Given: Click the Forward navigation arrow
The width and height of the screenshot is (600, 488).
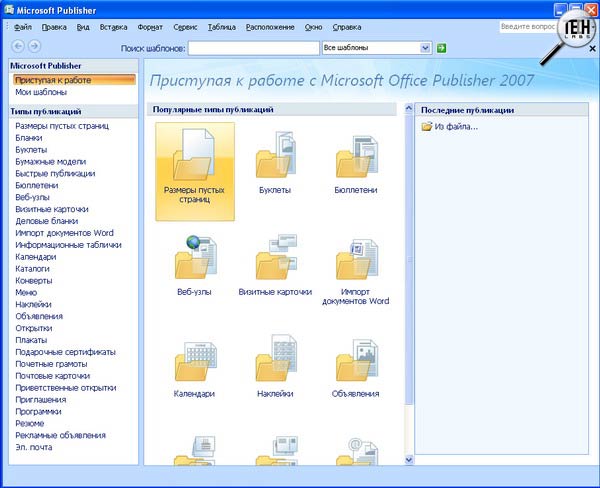Looking at the screenshot, I should tap(34, 46).
